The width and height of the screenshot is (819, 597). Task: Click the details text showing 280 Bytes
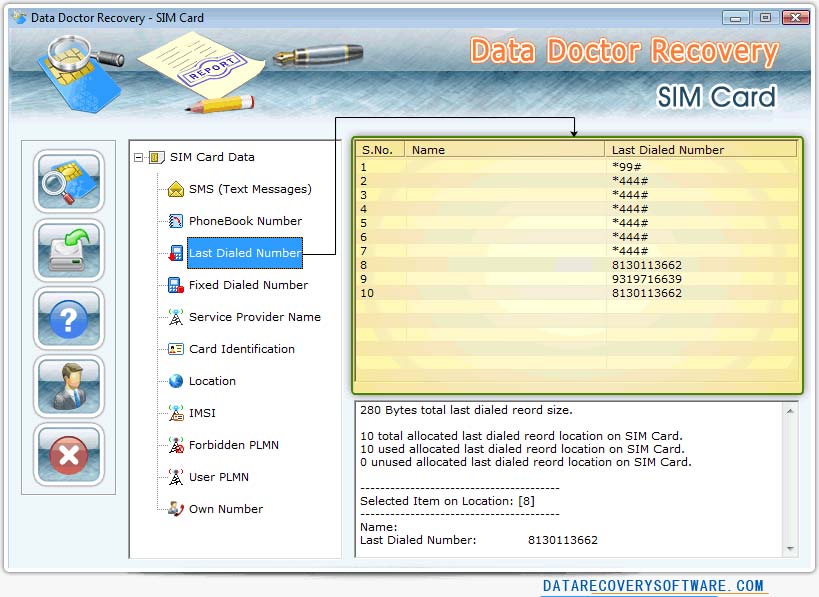point(466,410)
